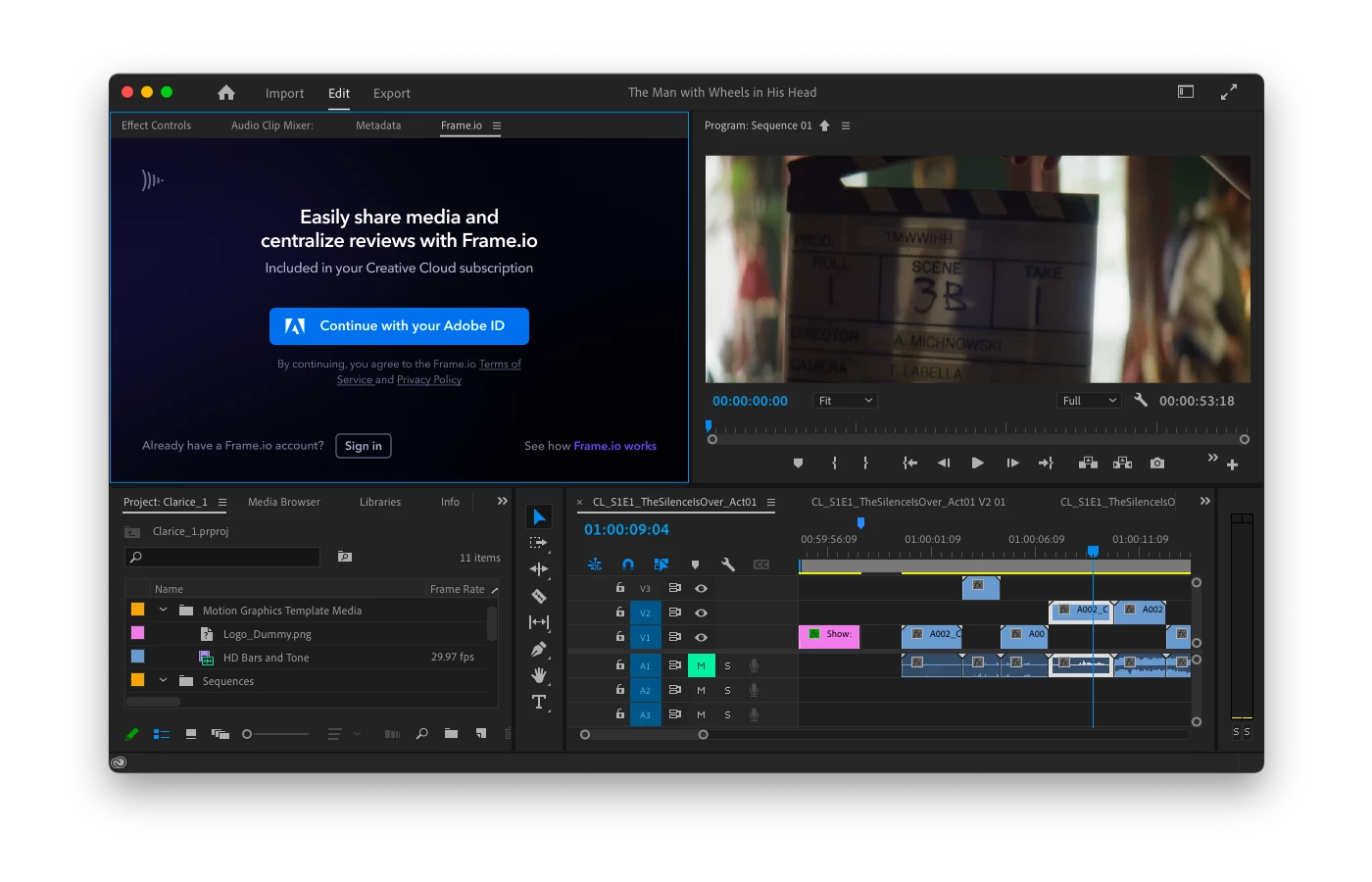
Task: Select the Pen tool
Action: point(538,649)
